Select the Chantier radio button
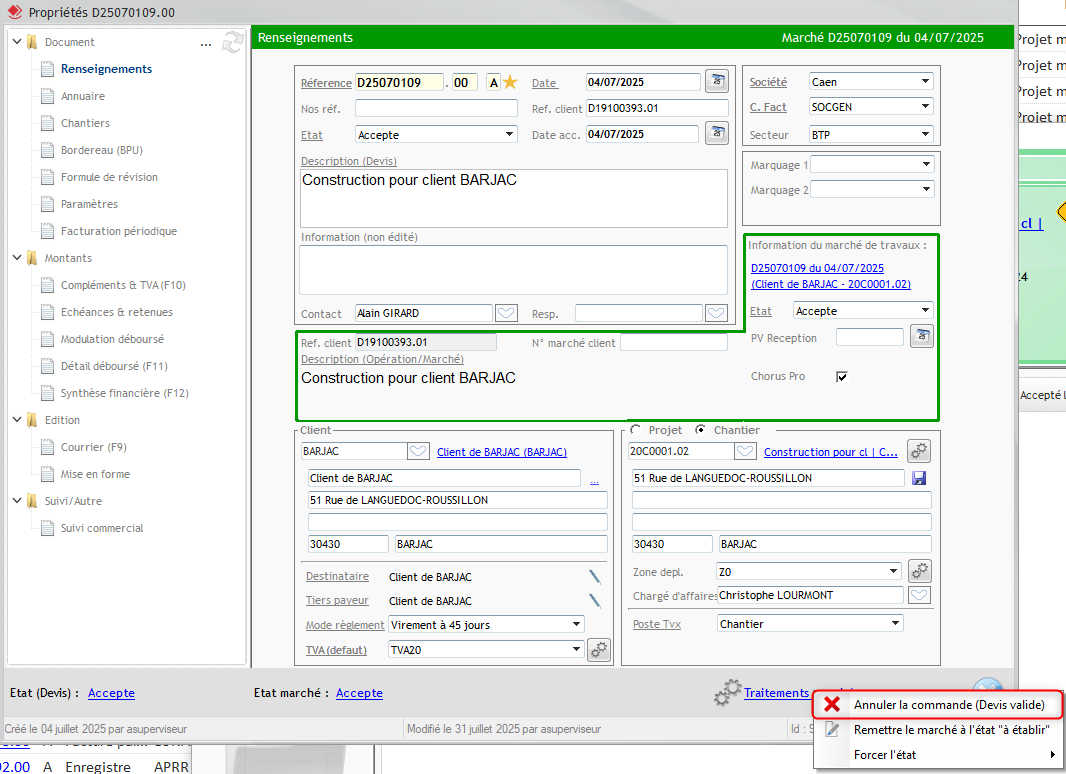Screen dimensions: 1066x774 pos(700,430)
